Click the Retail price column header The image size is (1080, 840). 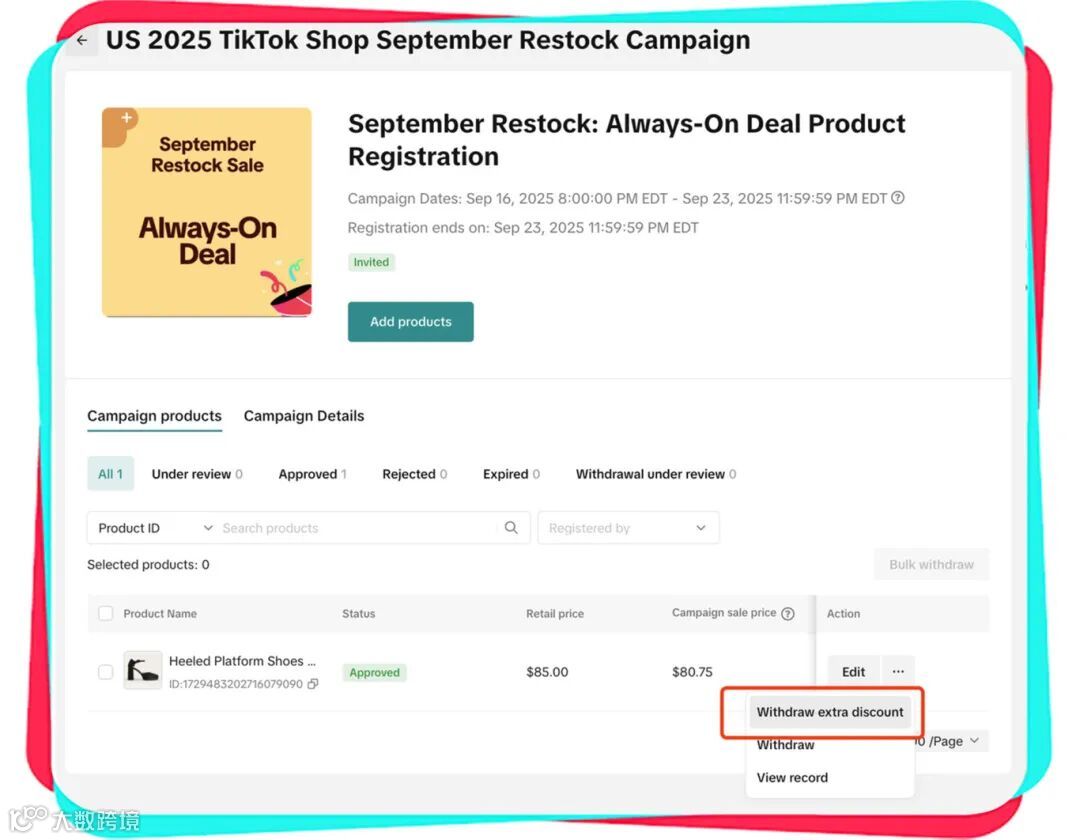click(554, 613)
